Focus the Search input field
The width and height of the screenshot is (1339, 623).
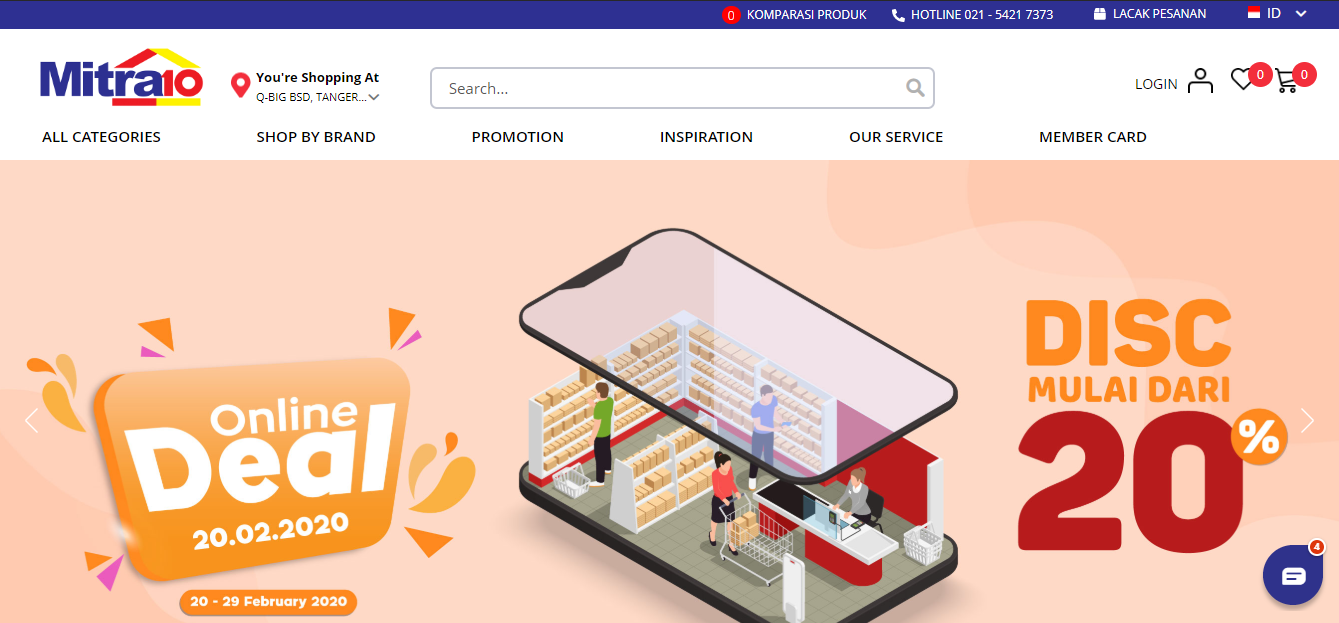point(682,88)
